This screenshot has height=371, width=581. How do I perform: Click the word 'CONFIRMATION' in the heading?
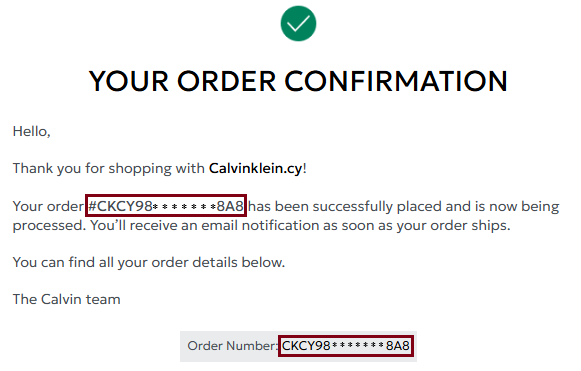click(x=396, y=81)
